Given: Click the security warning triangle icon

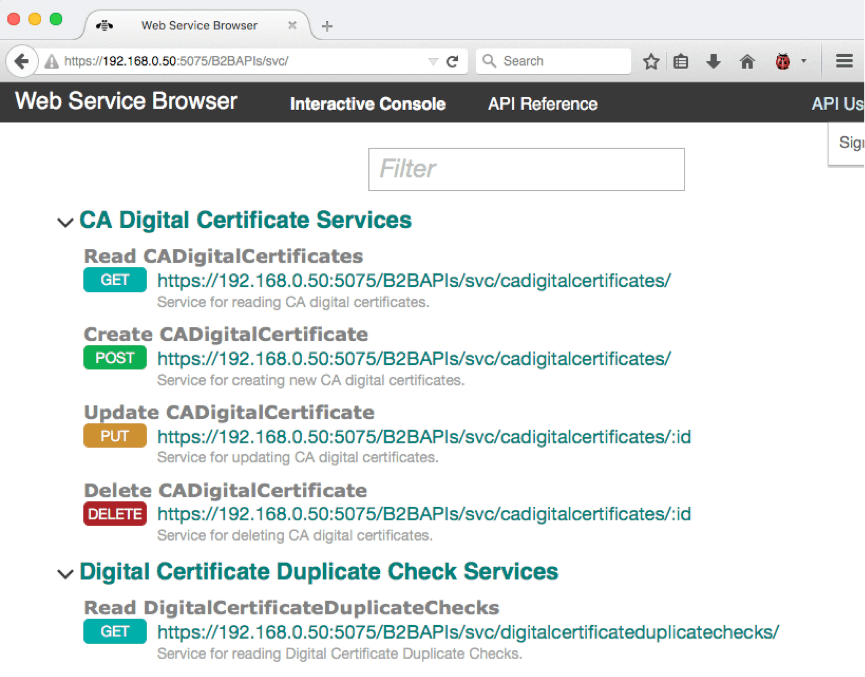Looking at the screenshot, I should [51, 61].
